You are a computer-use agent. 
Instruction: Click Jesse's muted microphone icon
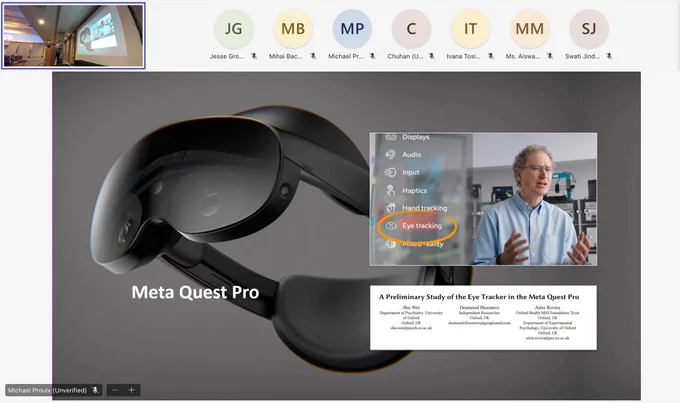click(x=254, y=56)
